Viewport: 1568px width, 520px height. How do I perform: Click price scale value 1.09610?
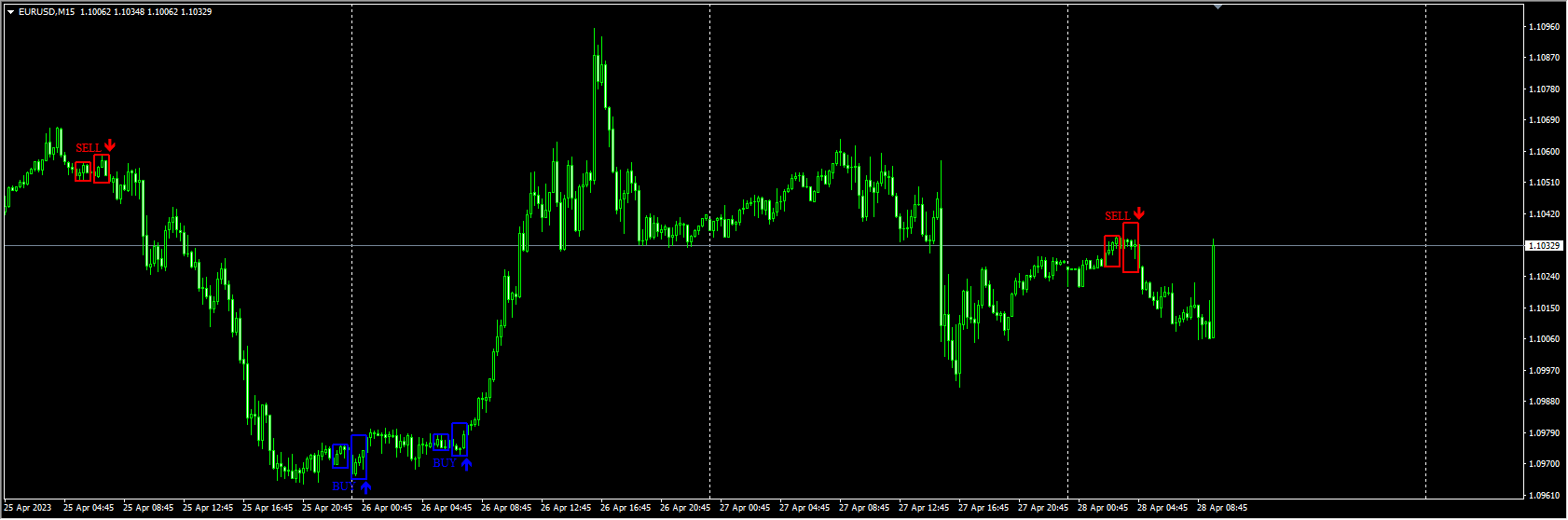click(1545, 496)
